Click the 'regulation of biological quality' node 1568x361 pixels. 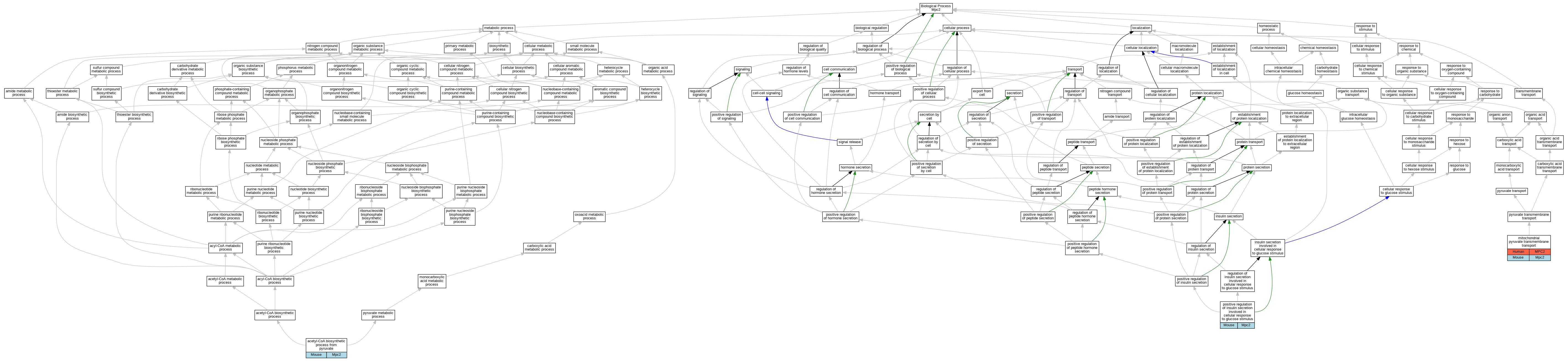813,48
